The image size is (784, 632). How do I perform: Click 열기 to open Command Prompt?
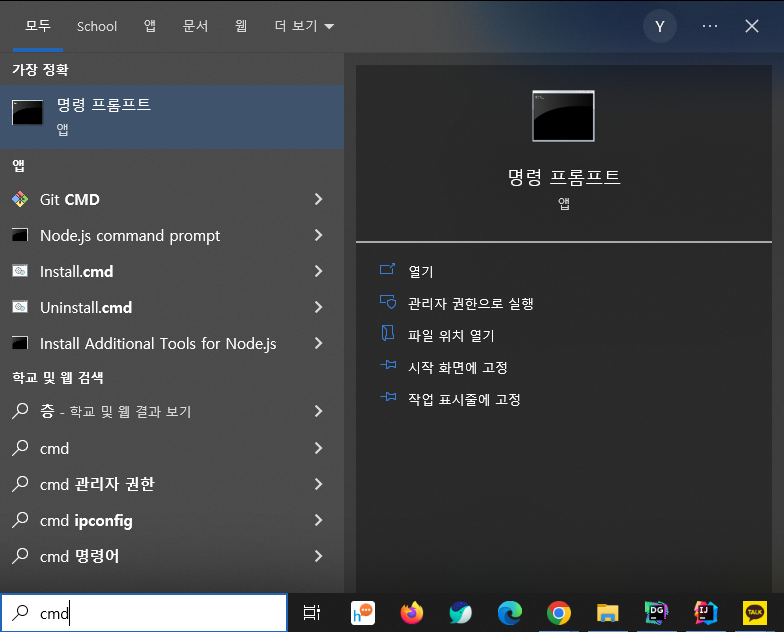420,271
